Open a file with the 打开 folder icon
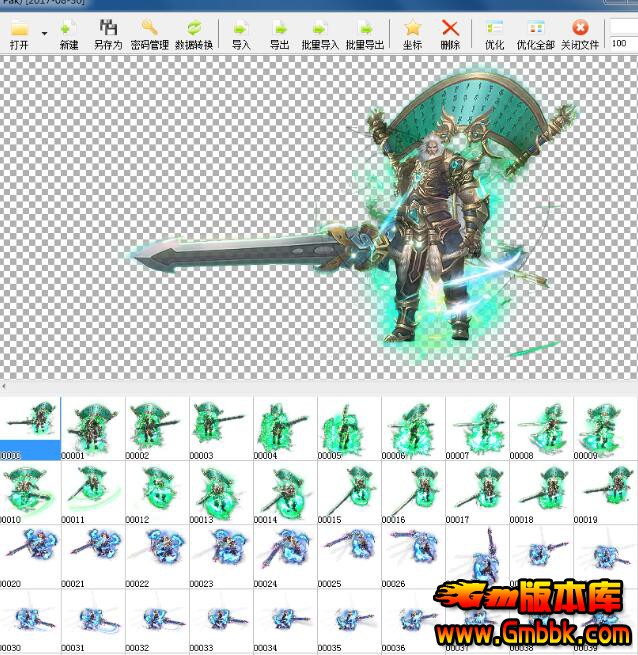The height and width of the screenshot is (655, 638). point(19,34)
